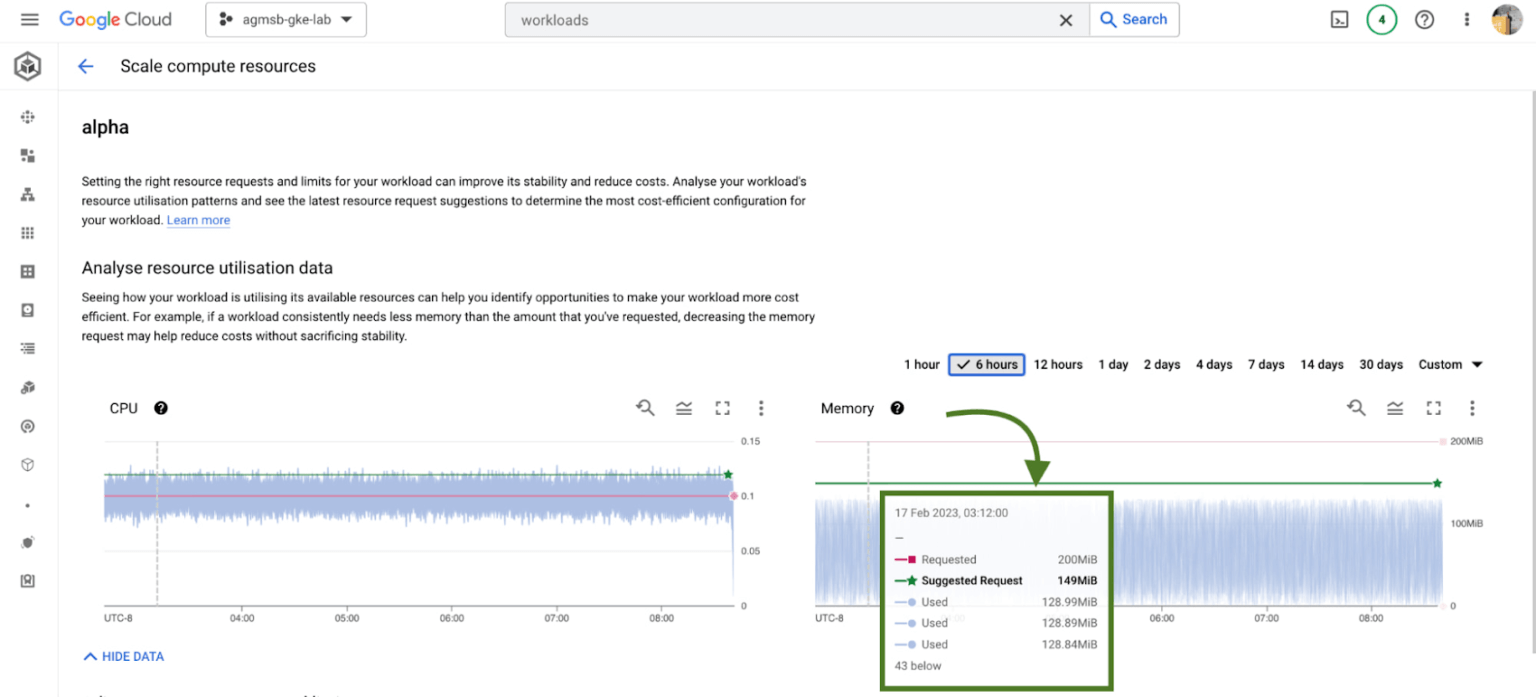Open the main navigation hamburger menu
The width and height of the screenshot is (1536, 697).
click(30, 20)
